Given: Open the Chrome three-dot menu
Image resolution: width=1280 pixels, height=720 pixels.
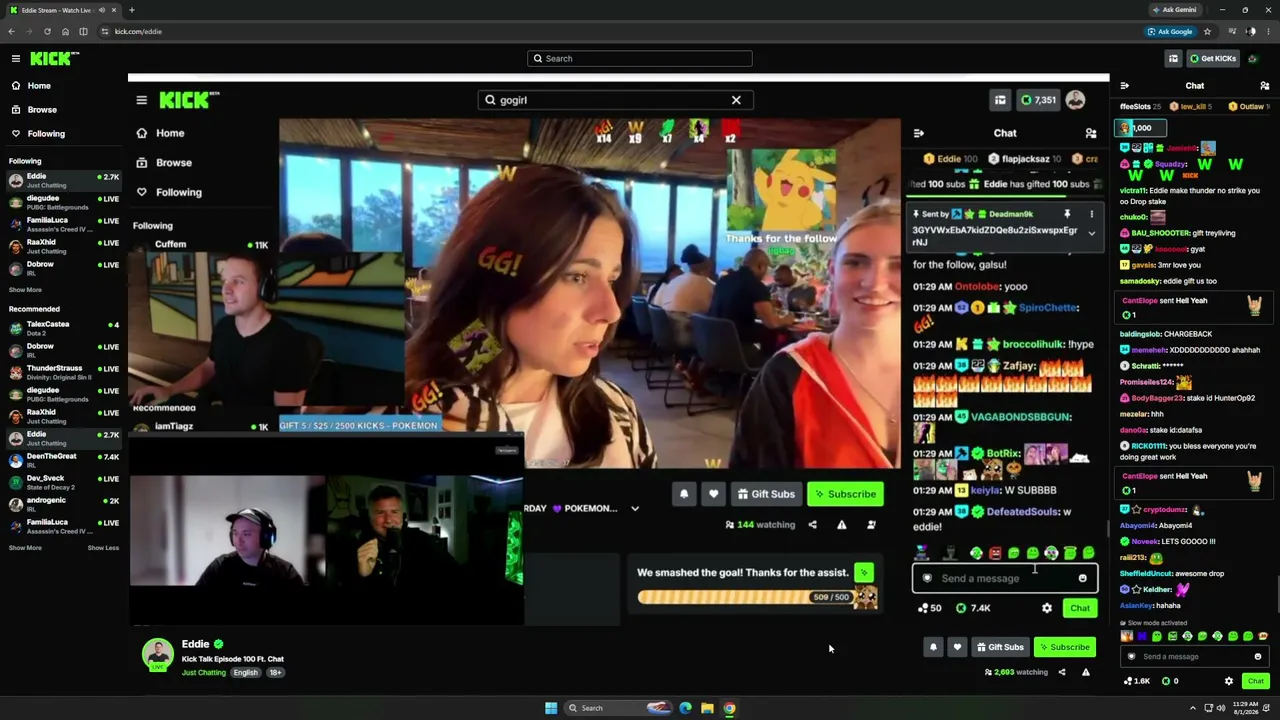Looking at the screenshot, I should [x=1268, y=31].
